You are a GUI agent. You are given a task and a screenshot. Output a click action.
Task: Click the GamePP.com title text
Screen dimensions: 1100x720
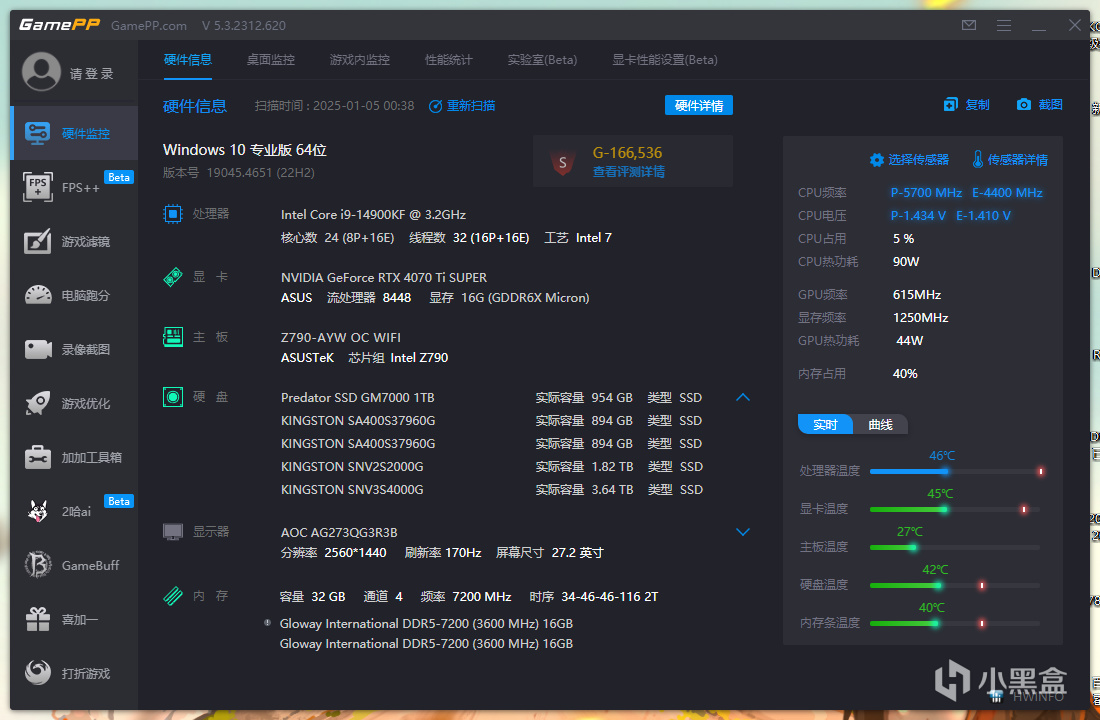click(149, 26)
